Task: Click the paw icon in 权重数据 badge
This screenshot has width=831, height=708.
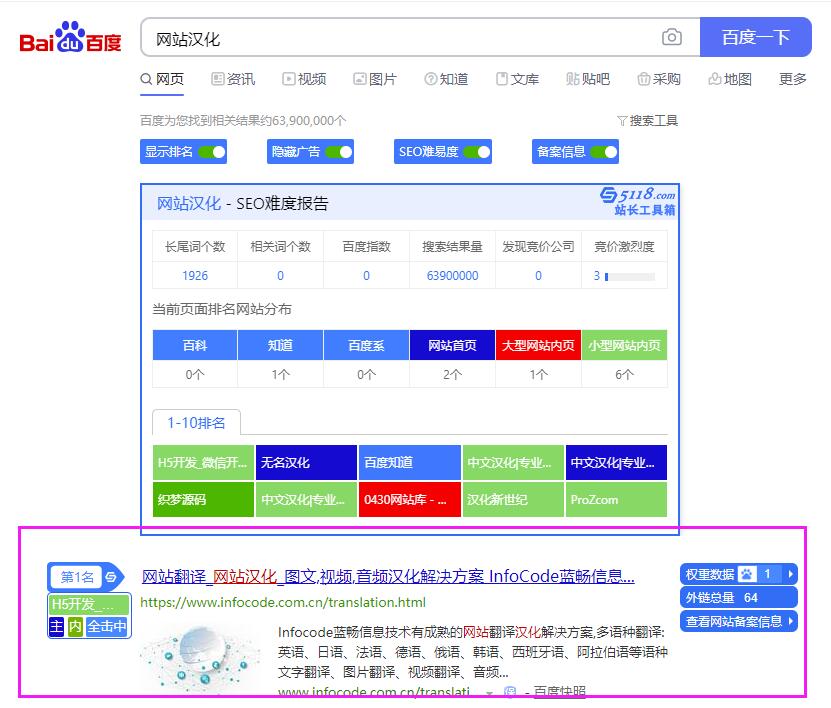Action: 747,574
